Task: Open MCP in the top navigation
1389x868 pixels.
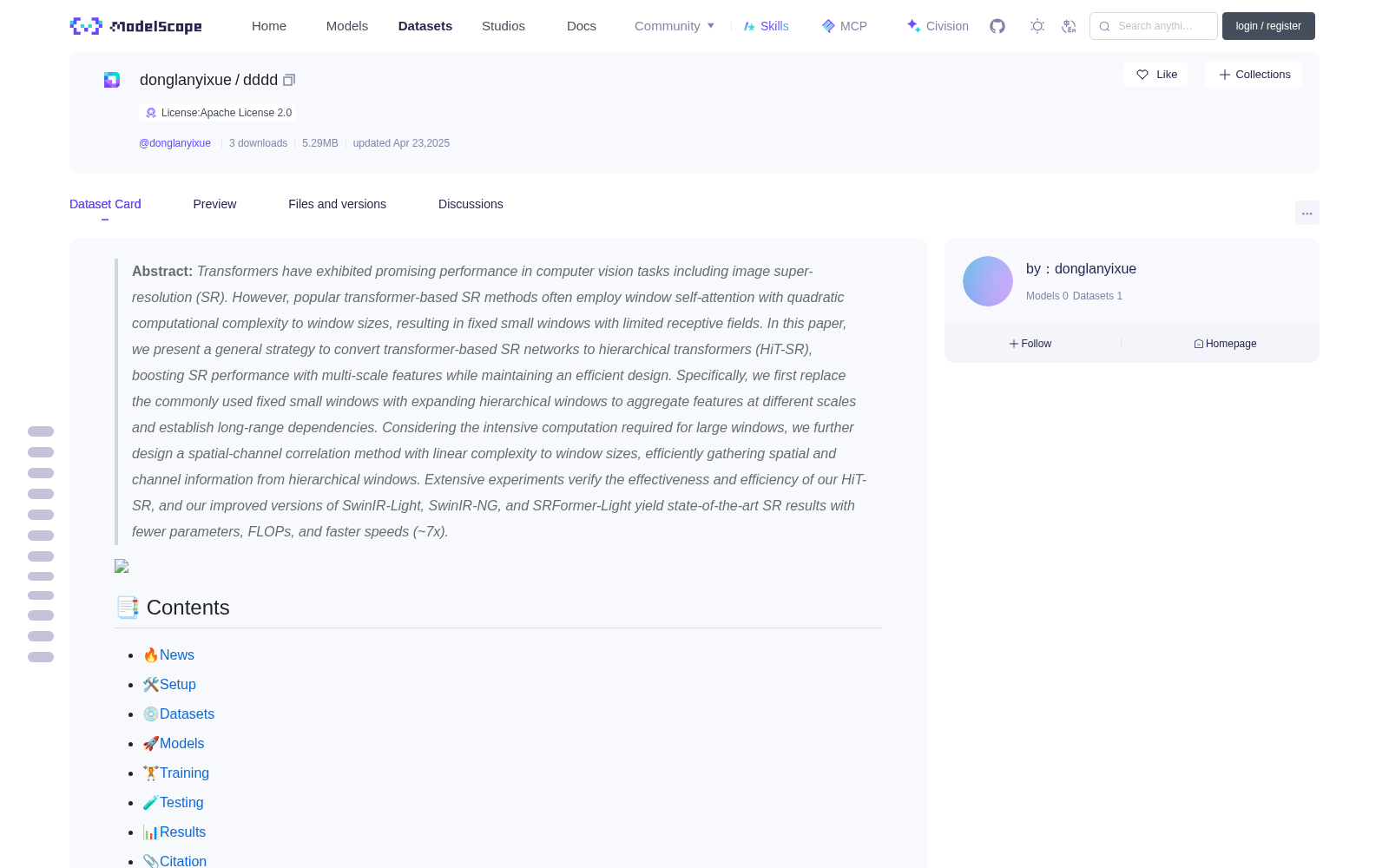Action: pos(844,26)
